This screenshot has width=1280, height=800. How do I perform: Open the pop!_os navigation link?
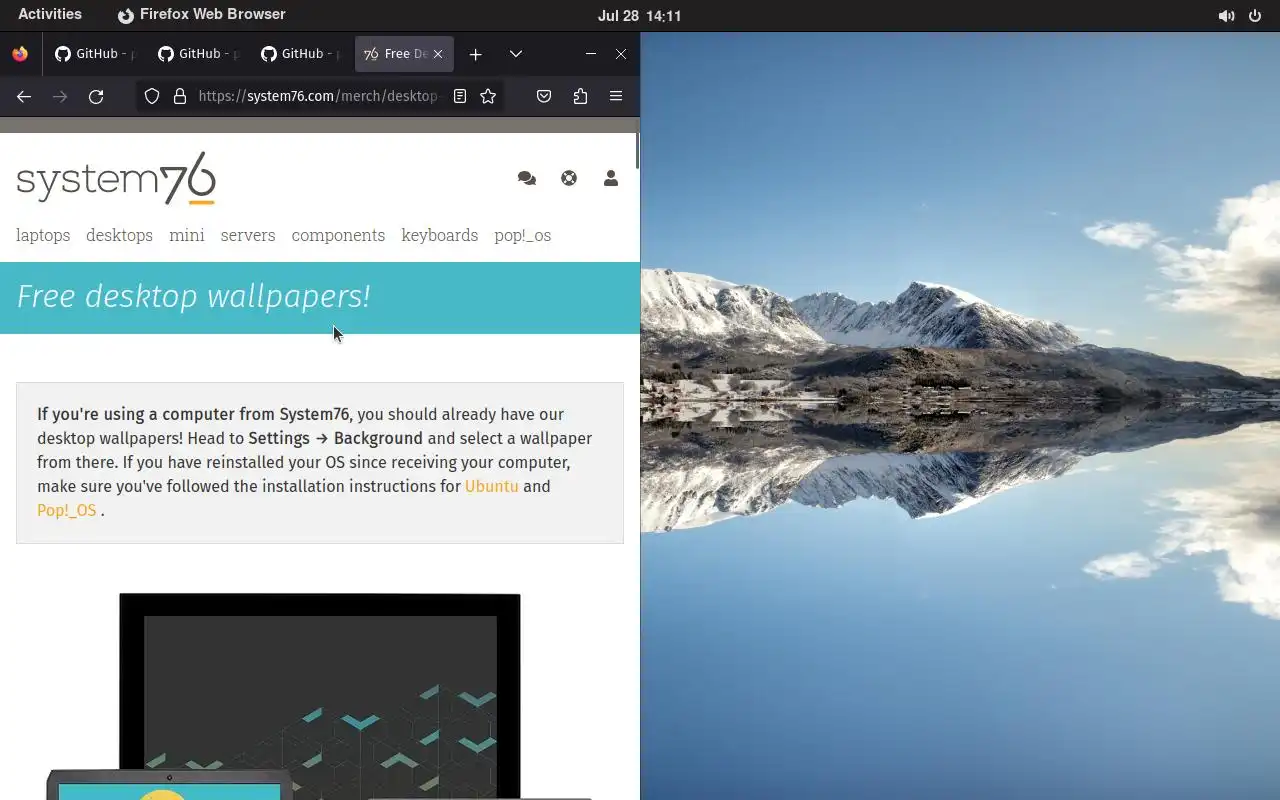(523, 235)
